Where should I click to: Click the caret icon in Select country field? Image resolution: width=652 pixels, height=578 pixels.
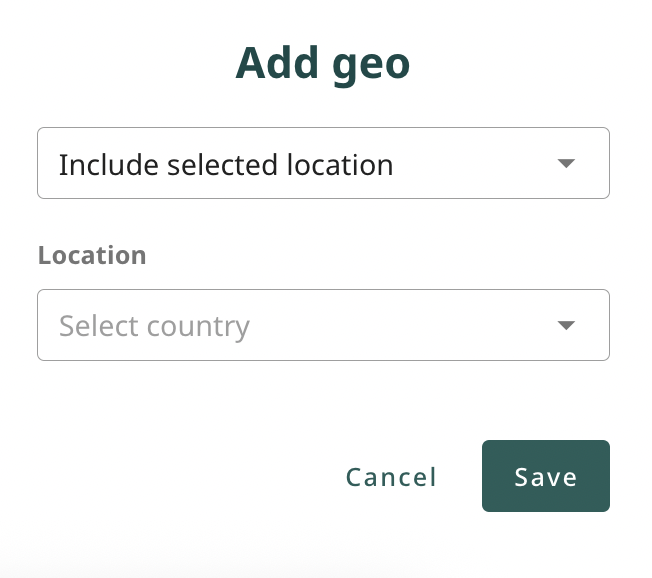(566, 325)
